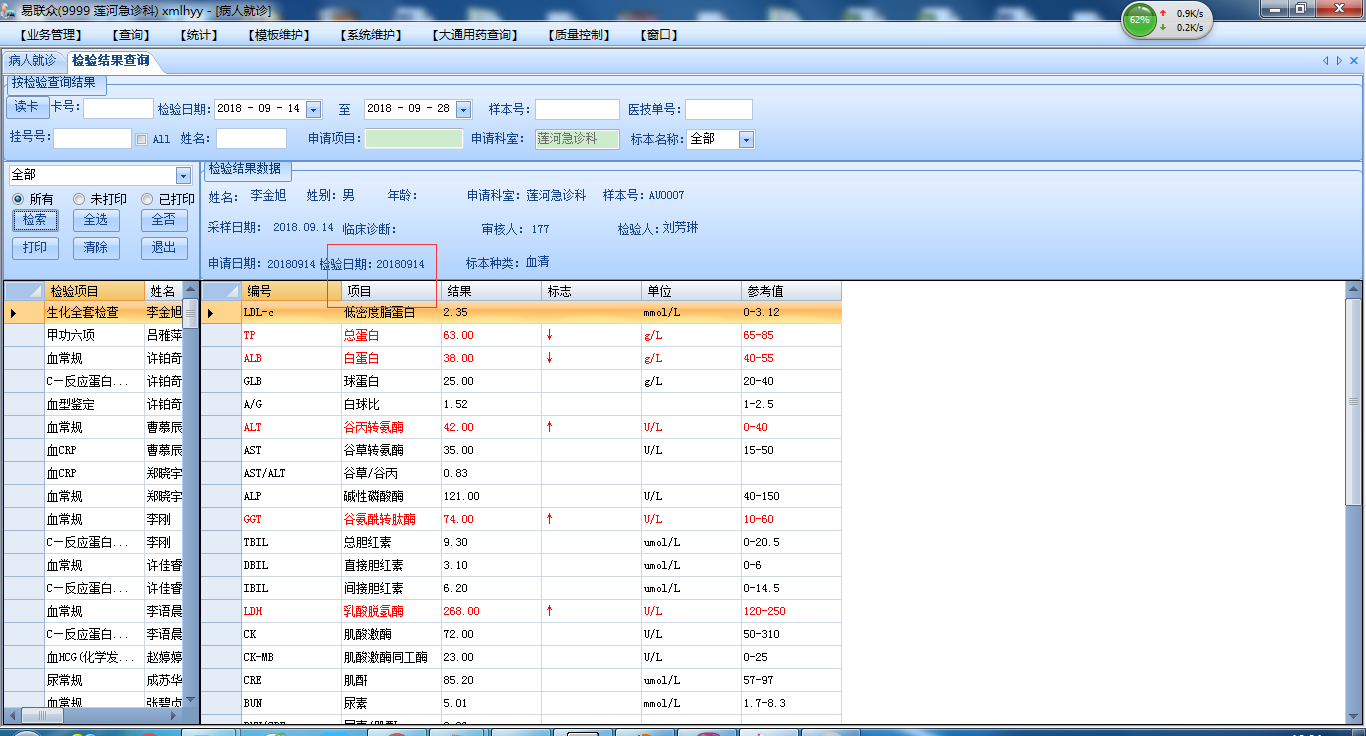Select the 所有 radio button
Image resolution: width=1366 pixels, height=736 pixels.
(x=17, y=199)
